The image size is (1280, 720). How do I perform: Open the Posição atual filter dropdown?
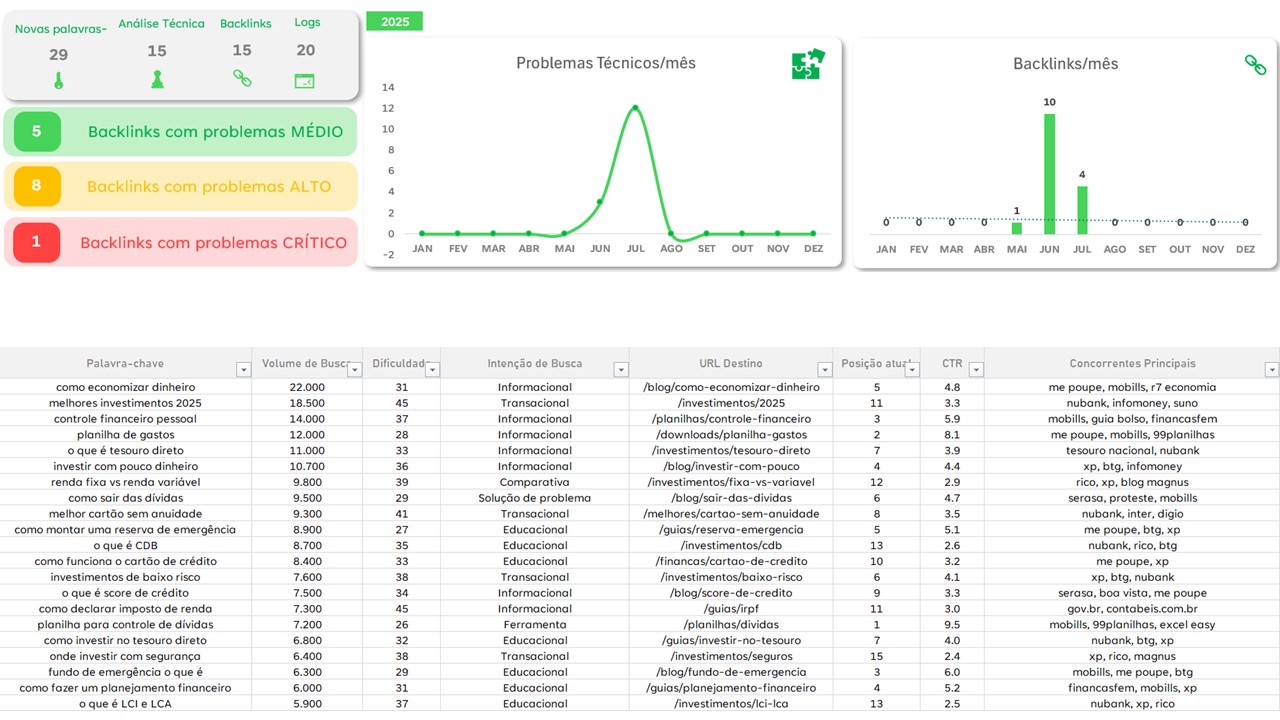[x=912, y=370]
